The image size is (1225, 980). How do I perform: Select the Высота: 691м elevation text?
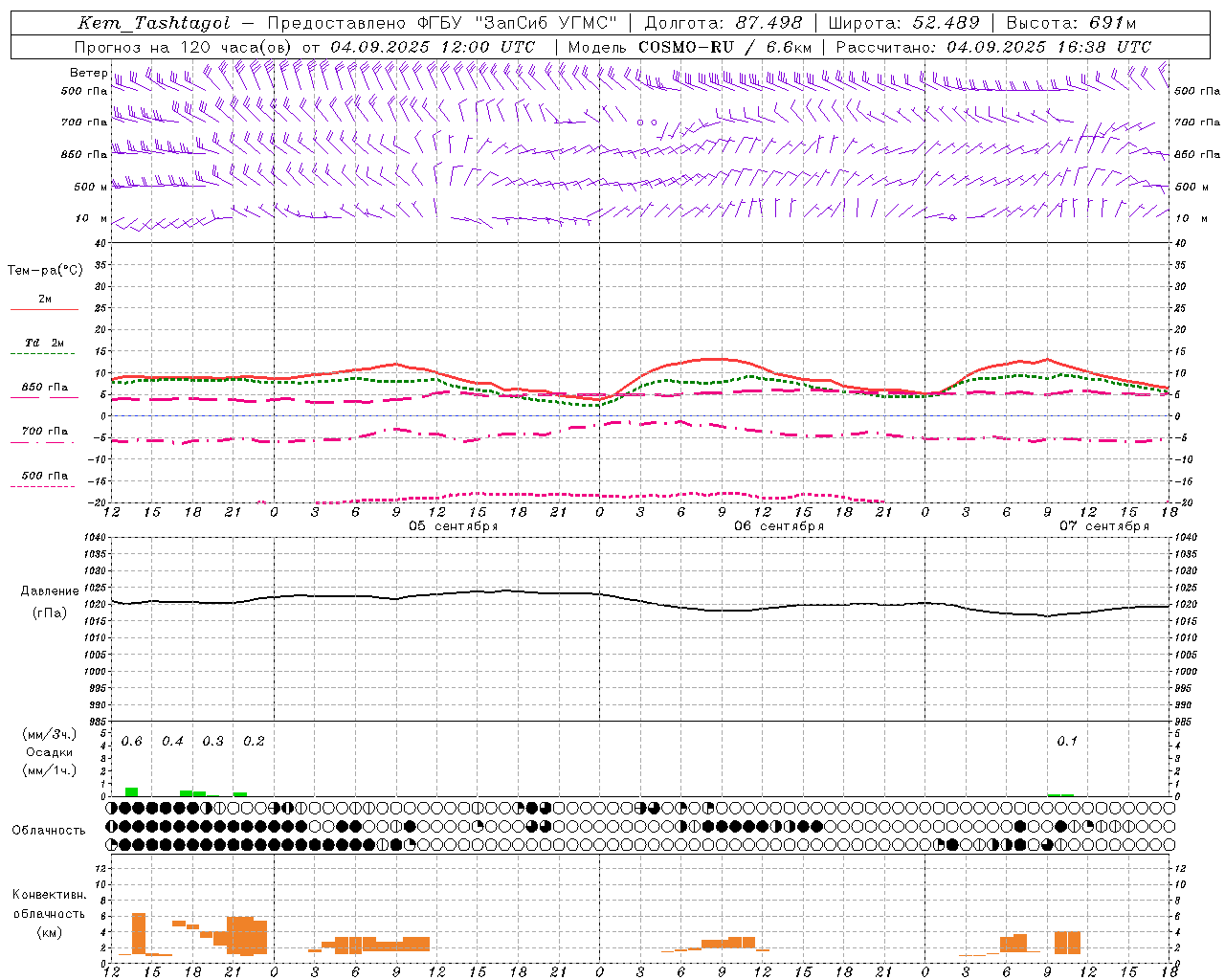(x=1071, y=23)
